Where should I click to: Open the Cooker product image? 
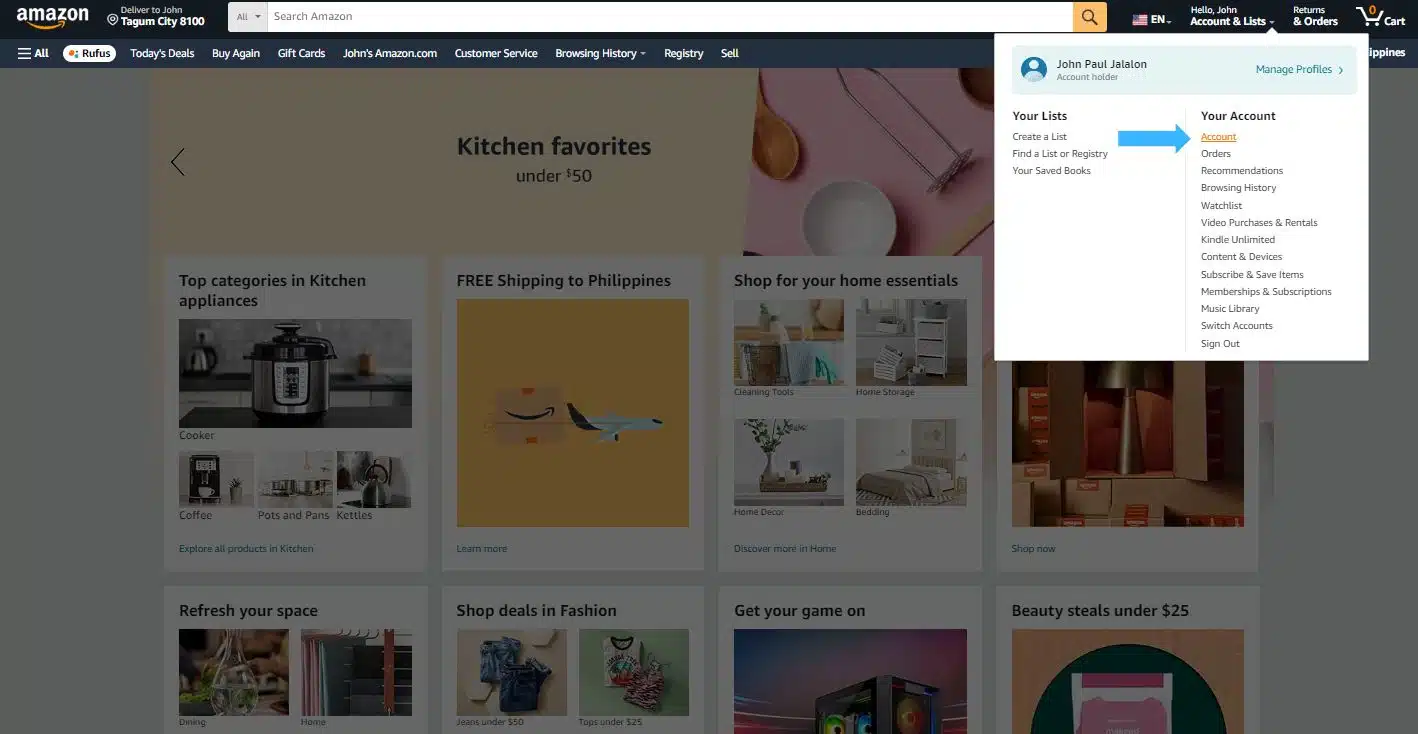(295, 373)
